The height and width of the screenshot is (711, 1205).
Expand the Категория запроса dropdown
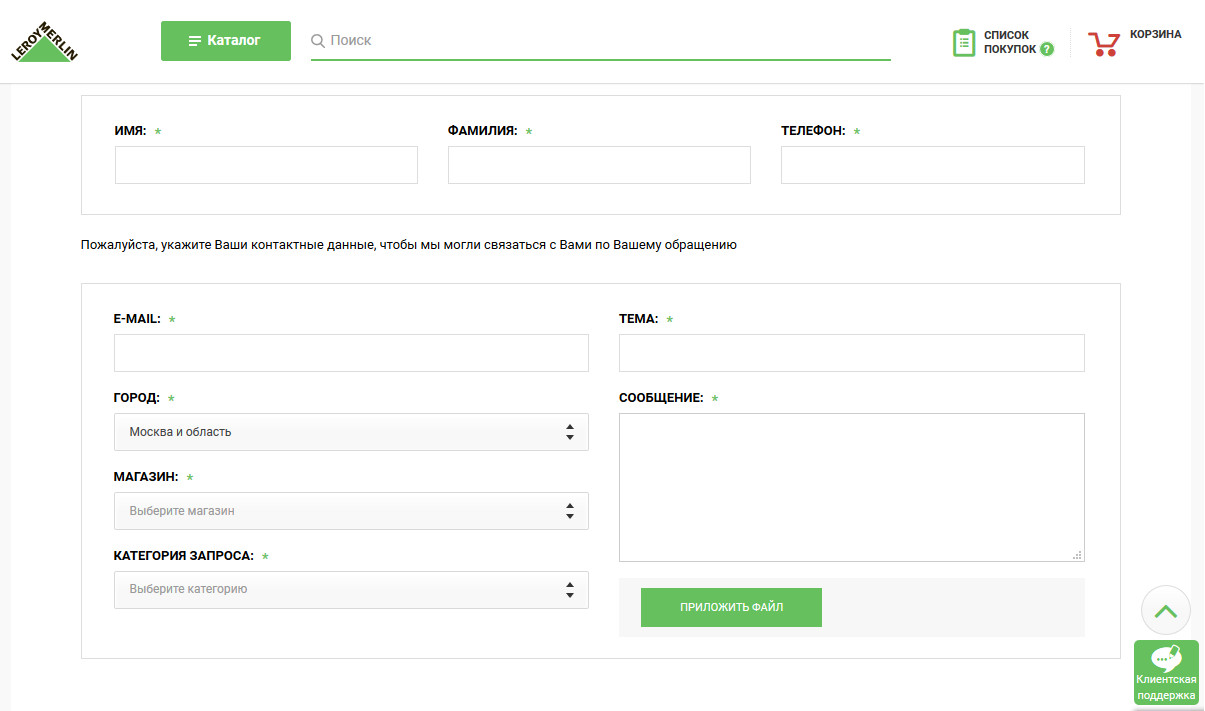(x=351, y=590)
